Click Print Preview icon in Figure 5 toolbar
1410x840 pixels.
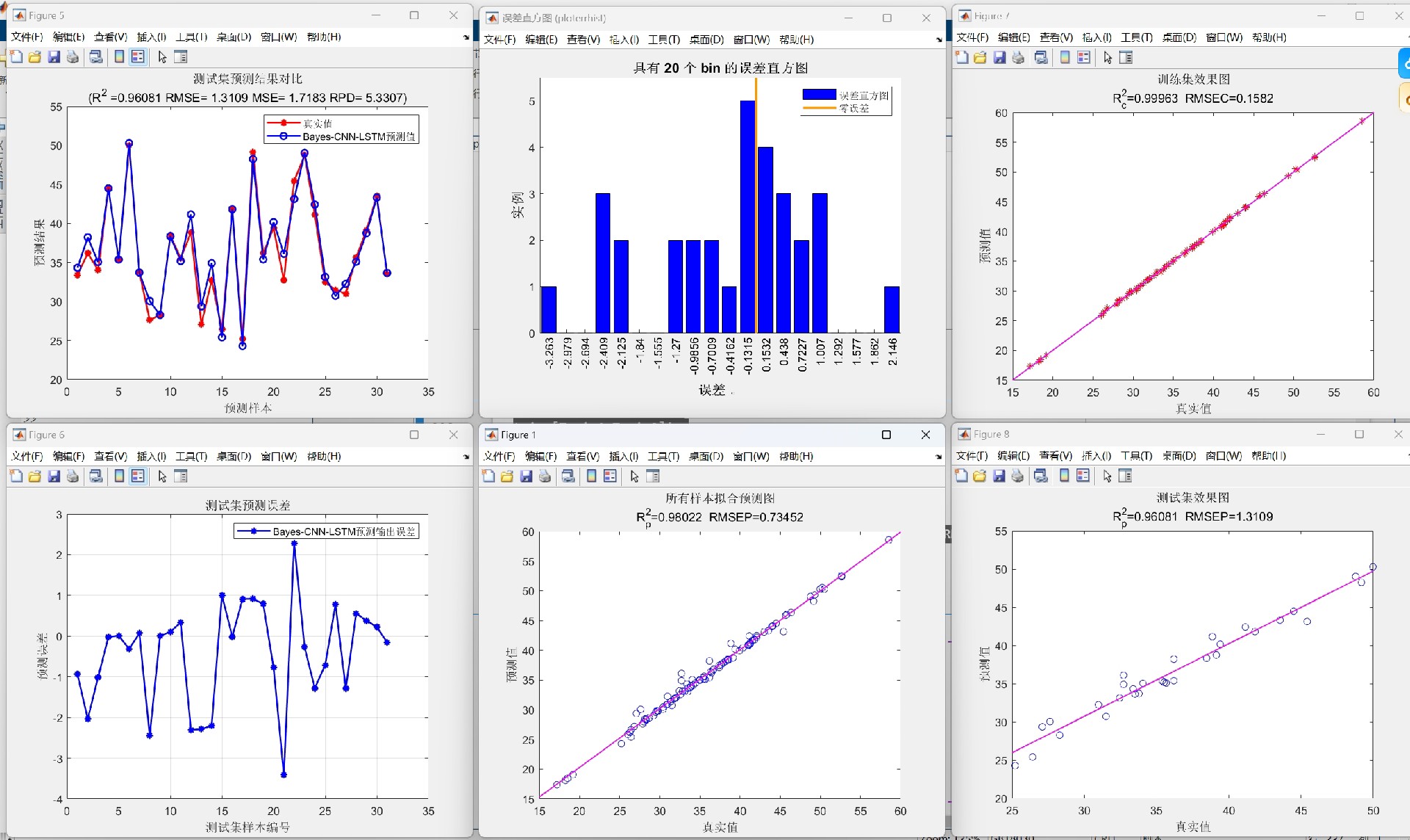[95, 57]
